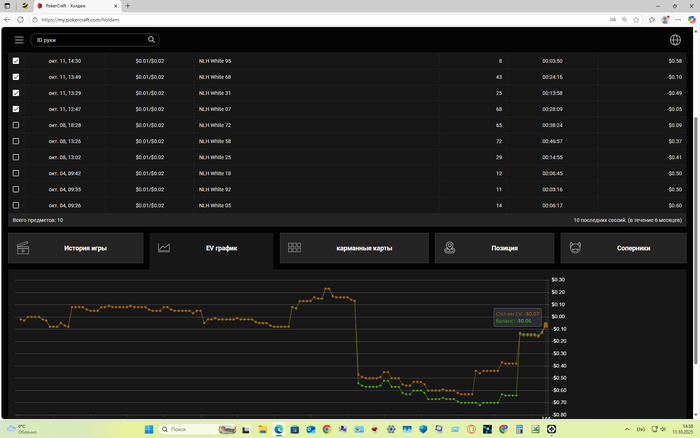The image size is (700, 438).
Task: Open Outlook from the taskbar
Action: coord(311,429)
